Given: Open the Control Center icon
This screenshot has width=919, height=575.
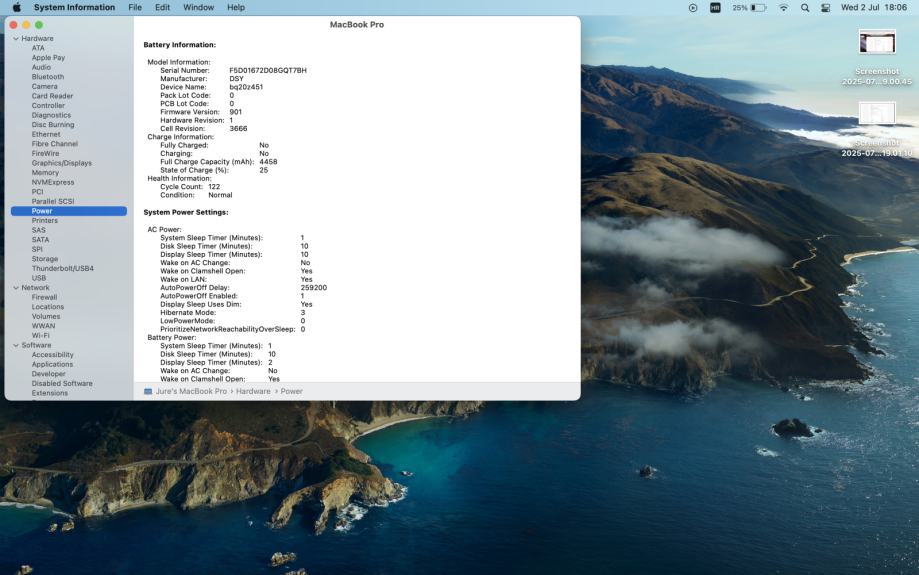Looking at the screenshot, I should point(826,7).
